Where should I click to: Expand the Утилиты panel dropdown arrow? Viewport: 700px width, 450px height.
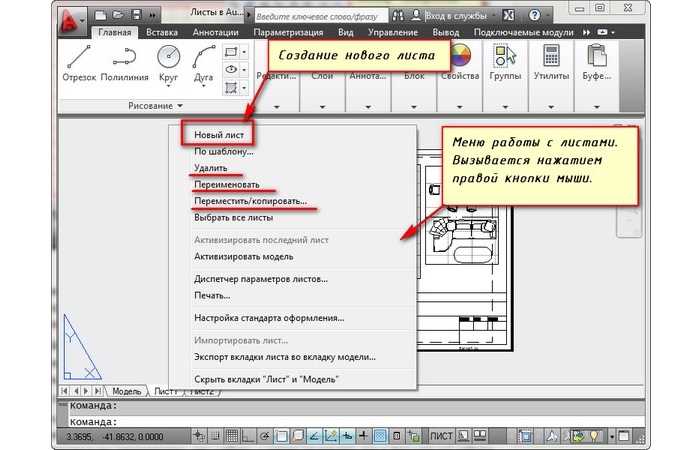click(x=549, y=106)
